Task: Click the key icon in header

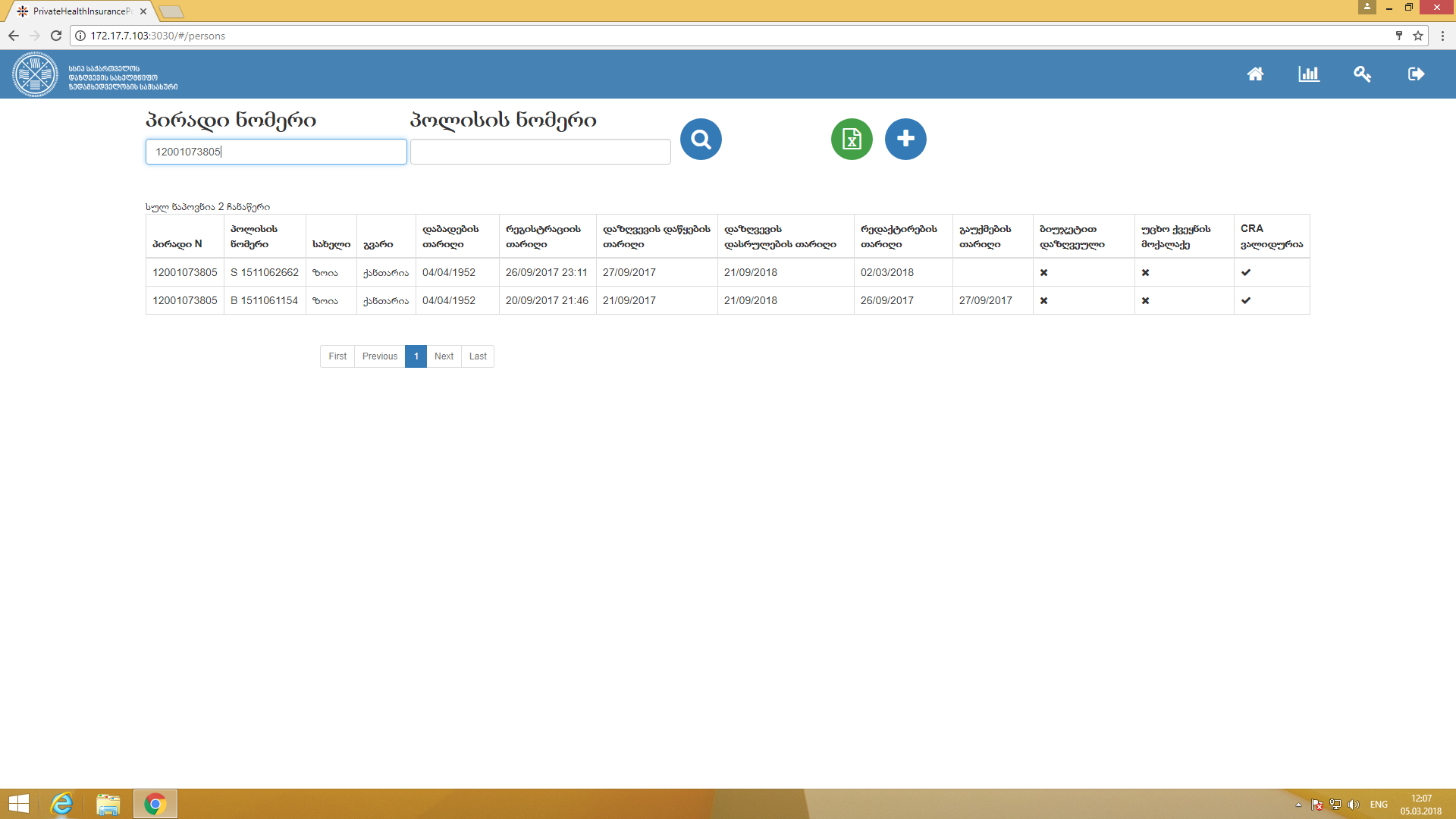Action: [1362, 74]
